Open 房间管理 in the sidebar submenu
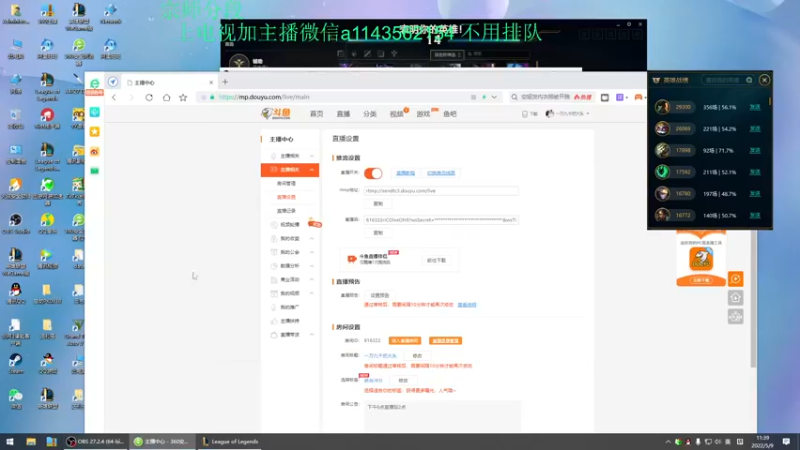800x450 pixels. pos(286,183)
